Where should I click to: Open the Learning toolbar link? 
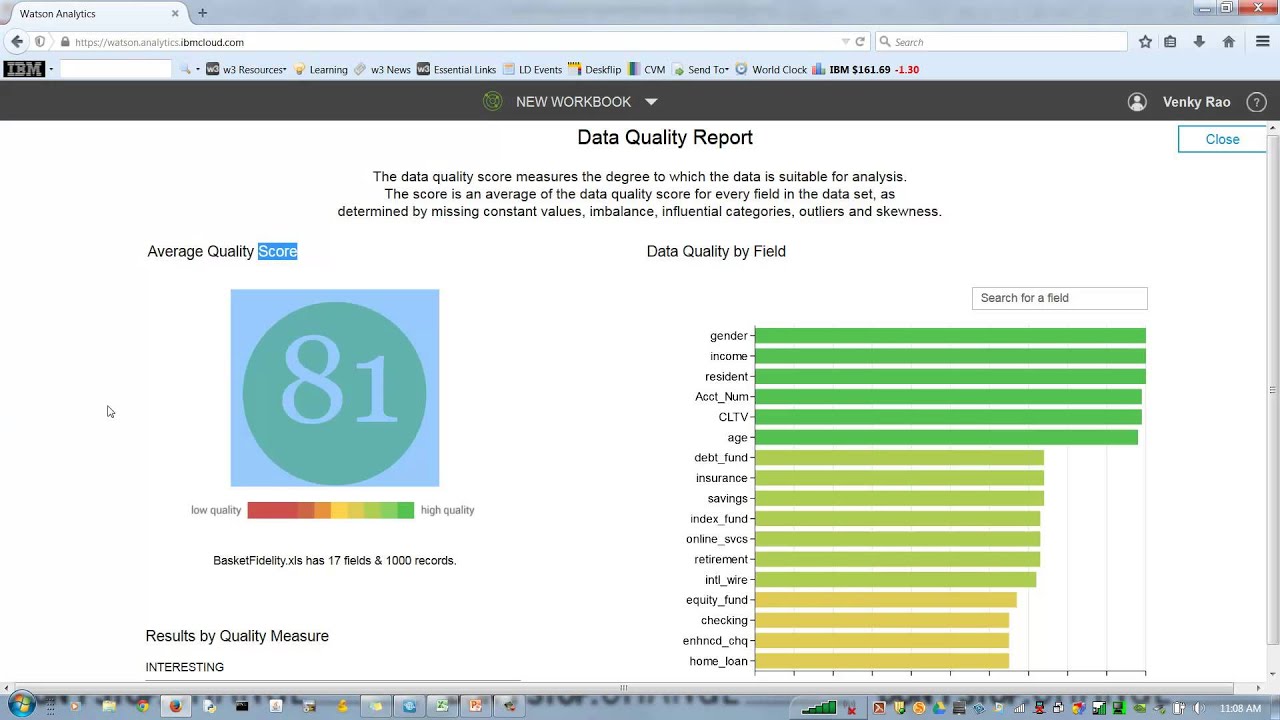coord(320,69)
